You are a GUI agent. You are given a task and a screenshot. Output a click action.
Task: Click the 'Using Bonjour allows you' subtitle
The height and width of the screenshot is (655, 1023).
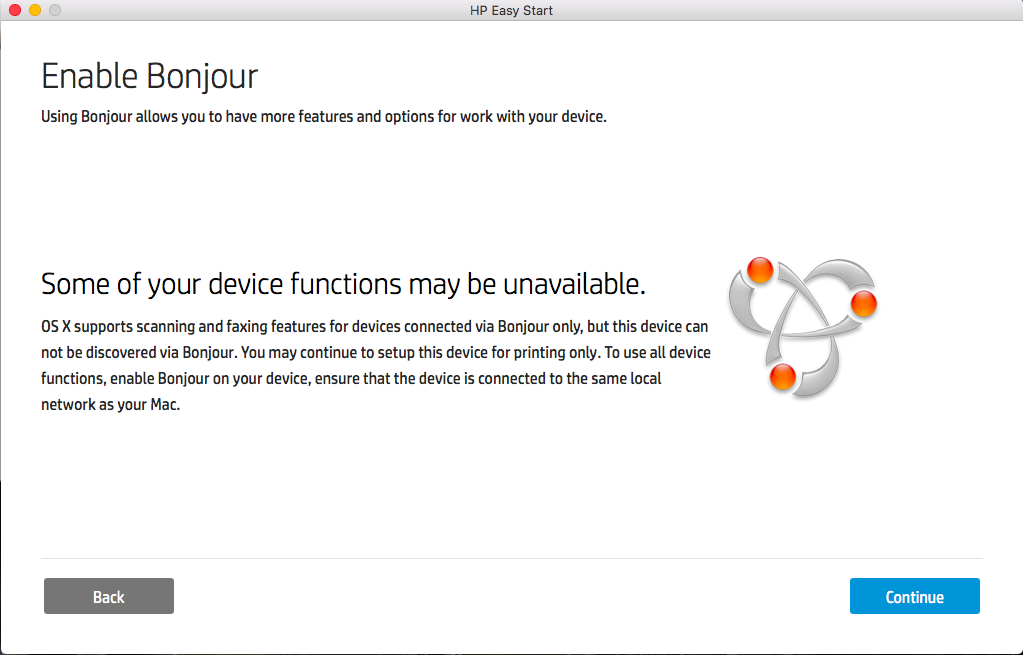[324, 117]
